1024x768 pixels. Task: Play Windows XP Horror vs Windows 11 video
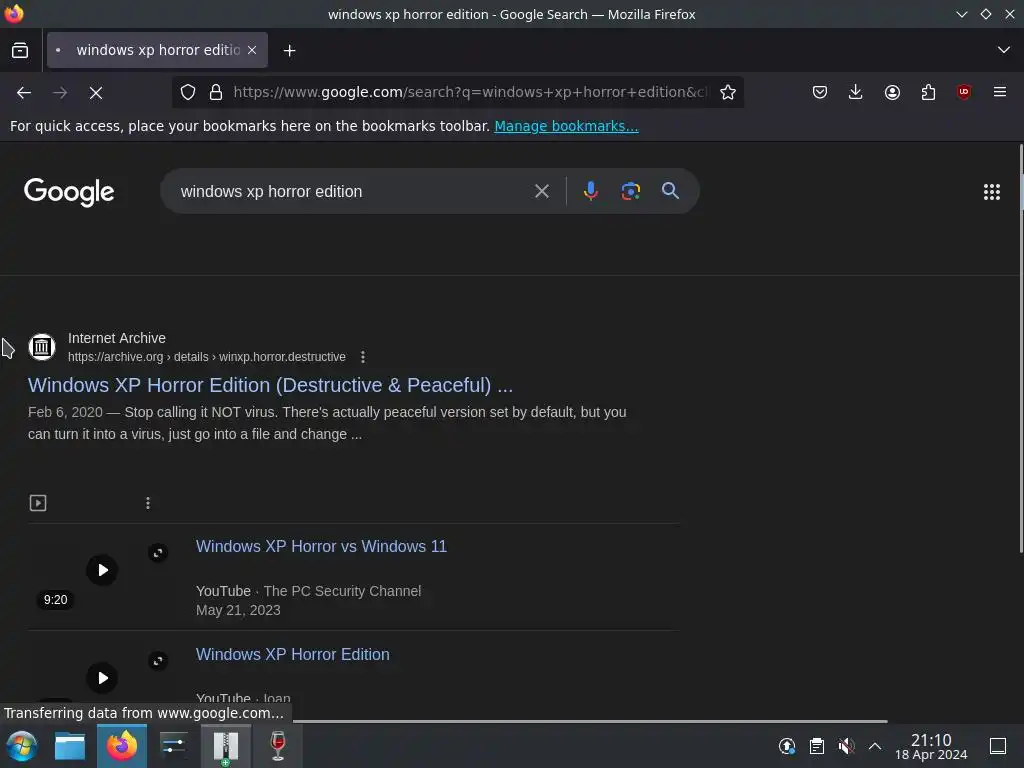tap(103, 570)
